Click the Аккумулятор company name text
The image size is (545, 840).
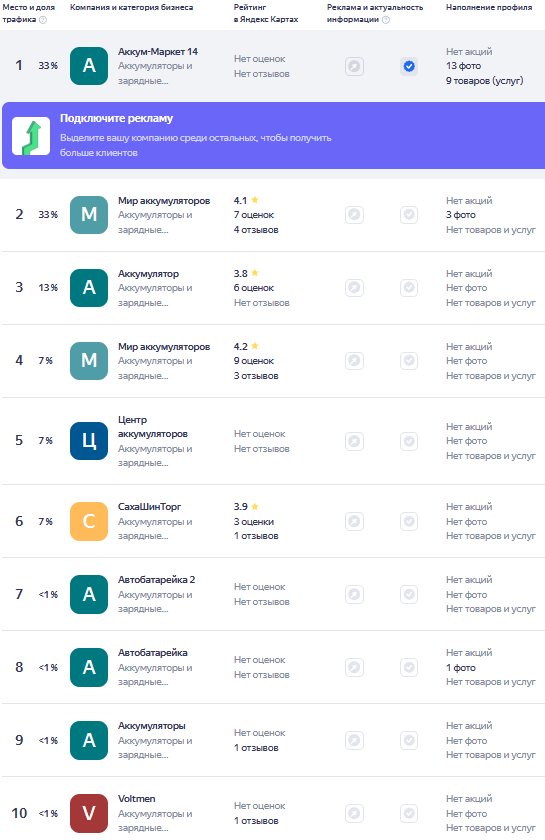148,274
